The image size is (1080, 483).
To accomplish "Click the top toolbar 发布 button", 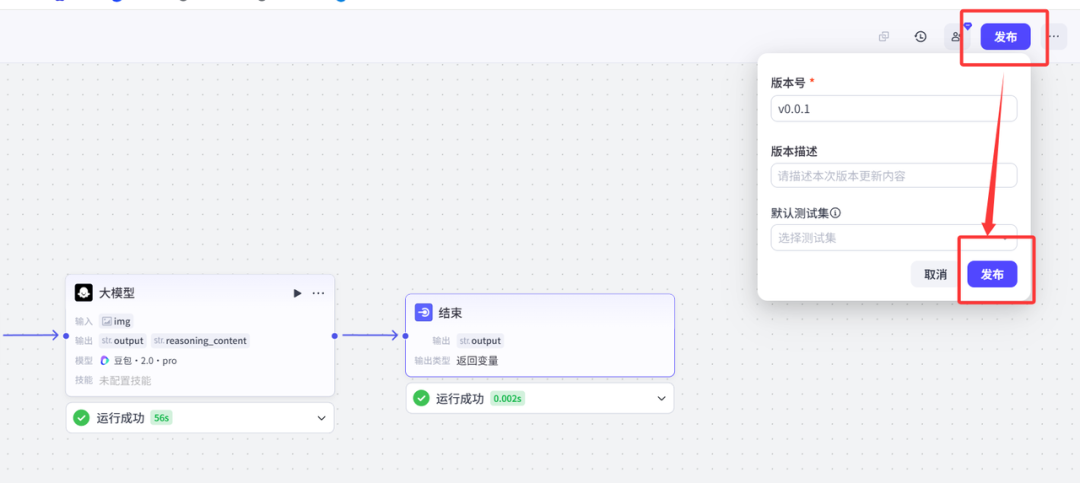I will [x=1005, y=37].
